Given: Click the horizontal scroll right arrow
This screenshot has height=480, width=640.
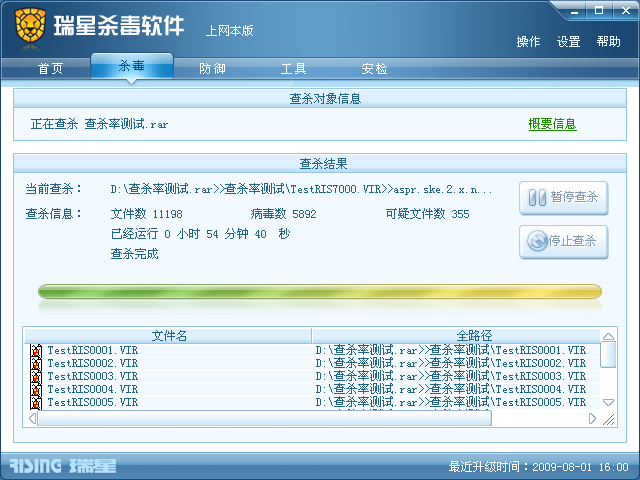Looking at the screenshot, I should coord(592,419).
